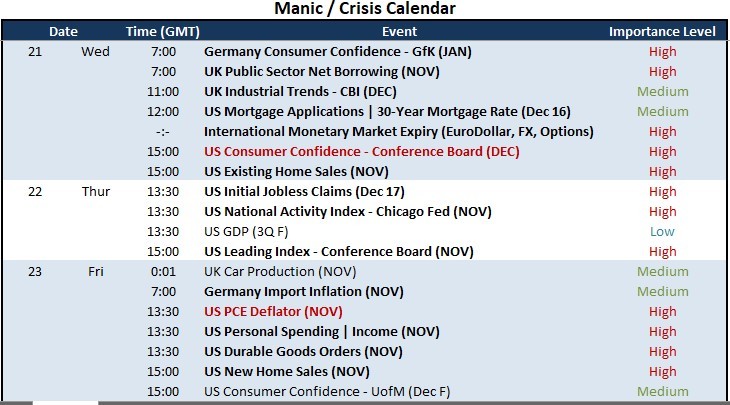The height and width of the screenshot is (405, 730).
Task: Click the Date column header
Action: [63, 32]
